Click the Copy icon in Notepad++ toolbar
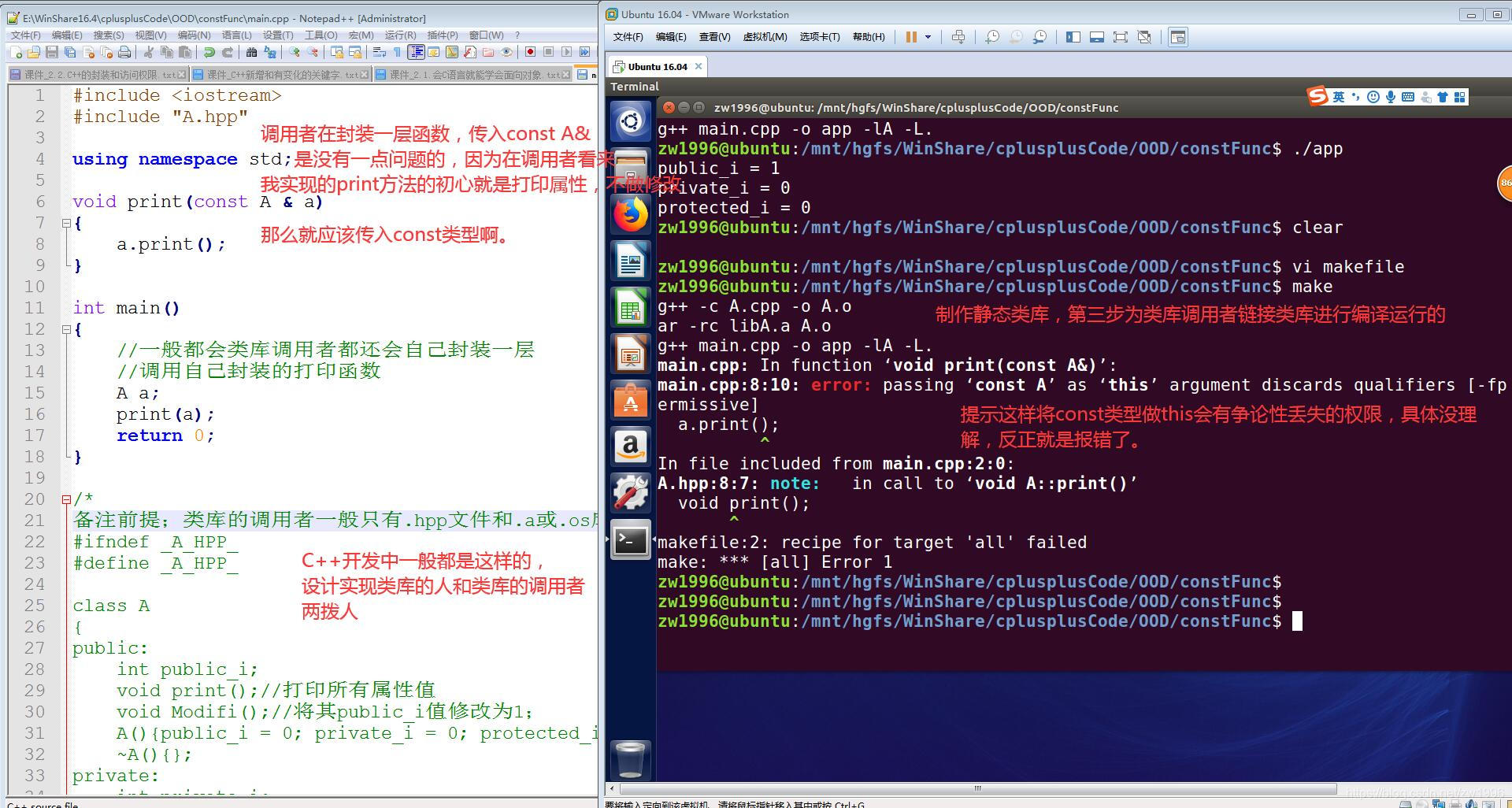 pos(167,52)
